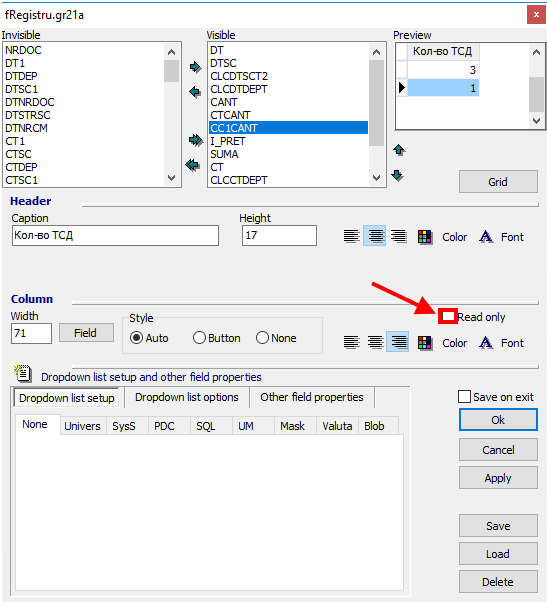Focus the Width input field
The width and height of the screenshot is (547, 602).
(x=31, y=333)
